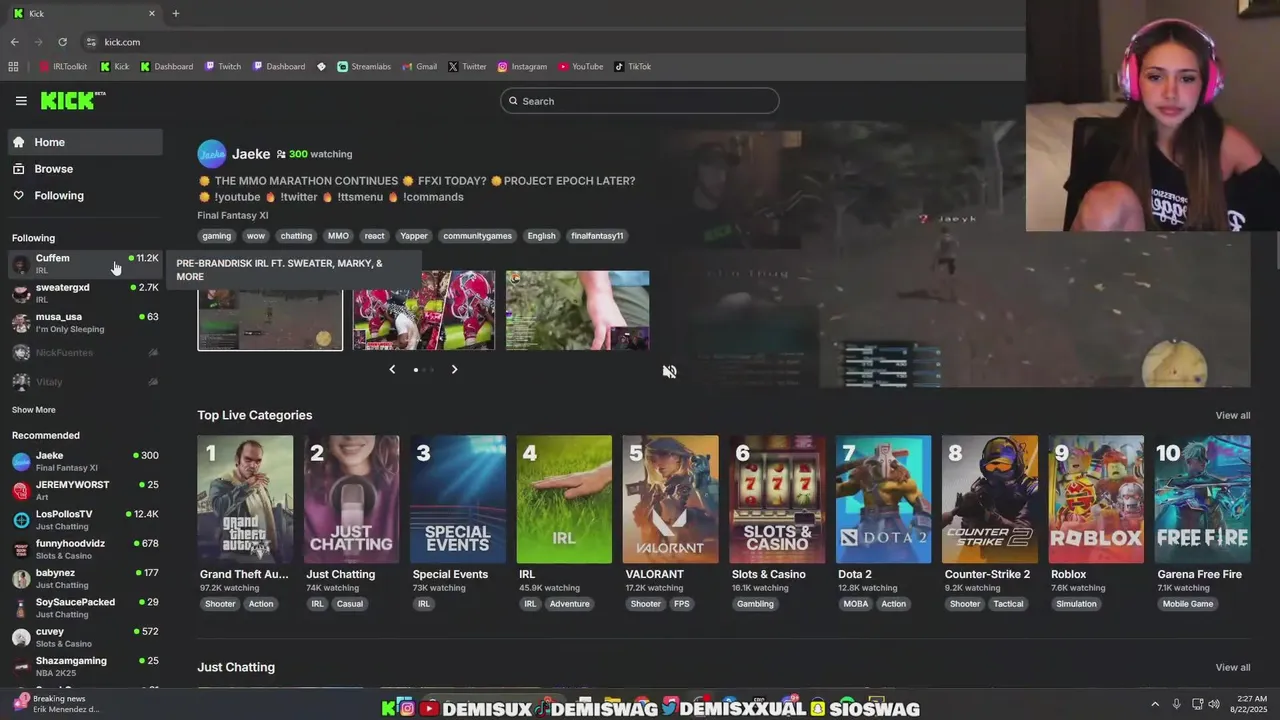Show the next featured stream in the carousel
This screenshot has height=720, width=1280.
454,370
